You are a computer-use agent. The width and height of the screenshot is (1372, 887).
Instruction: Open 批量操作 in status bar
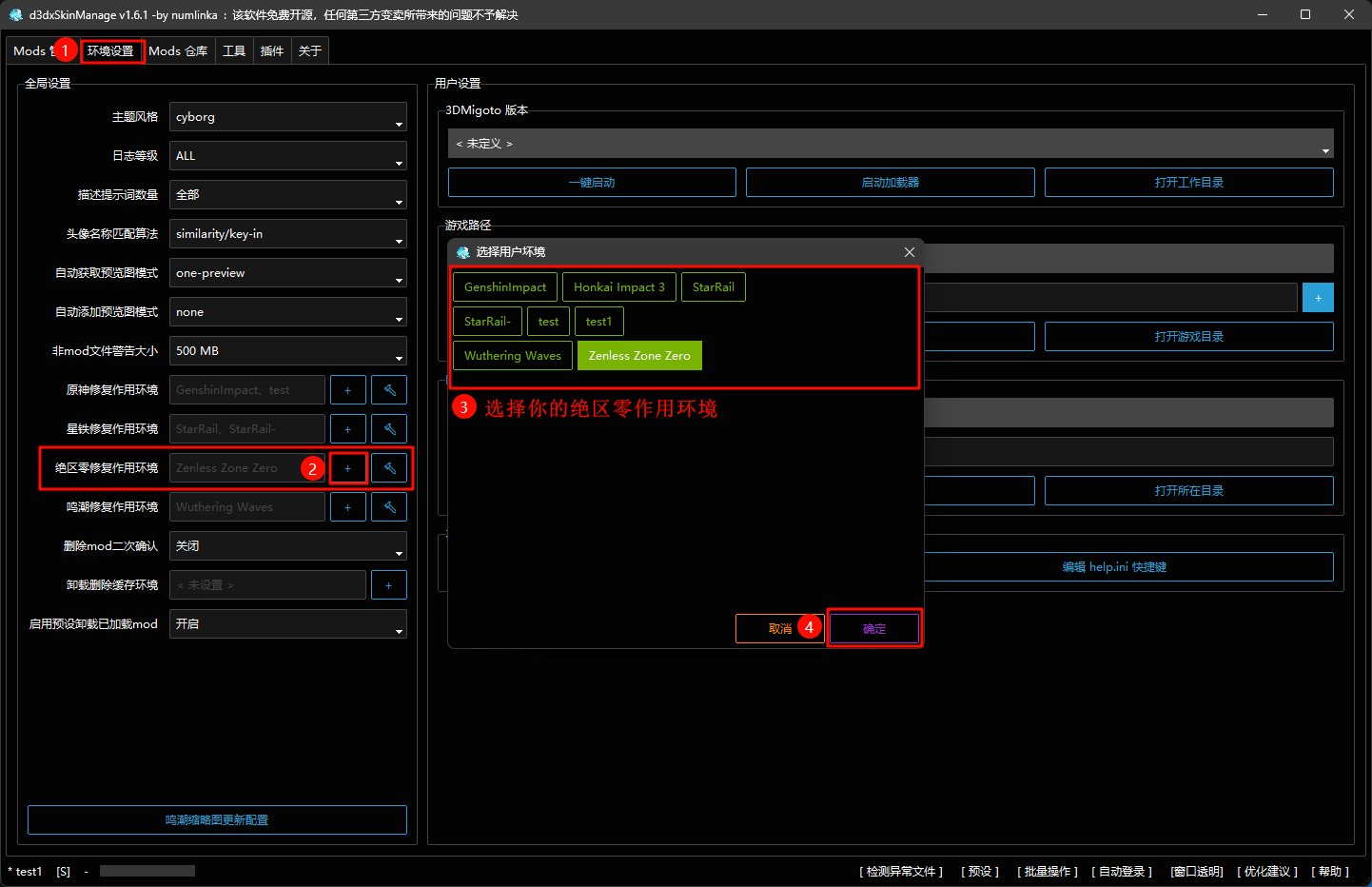pyautogui.click(x=1048, y=872)
